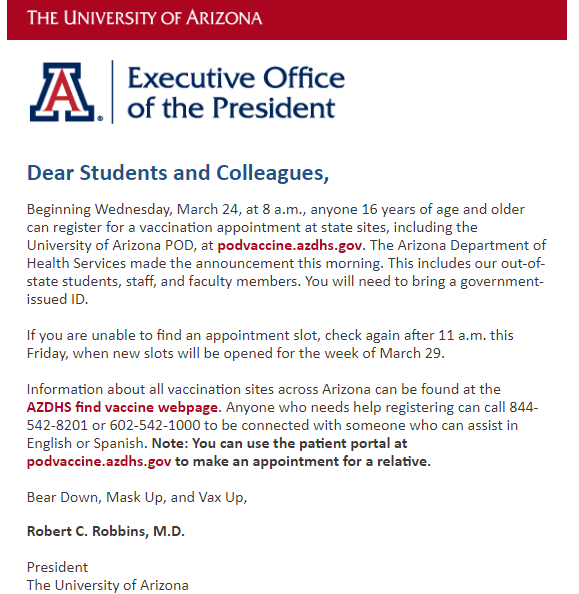Click the Bear Down, Mask Up closing line
The height and width of the screenshot is (594, 579).
pos(137,497)
